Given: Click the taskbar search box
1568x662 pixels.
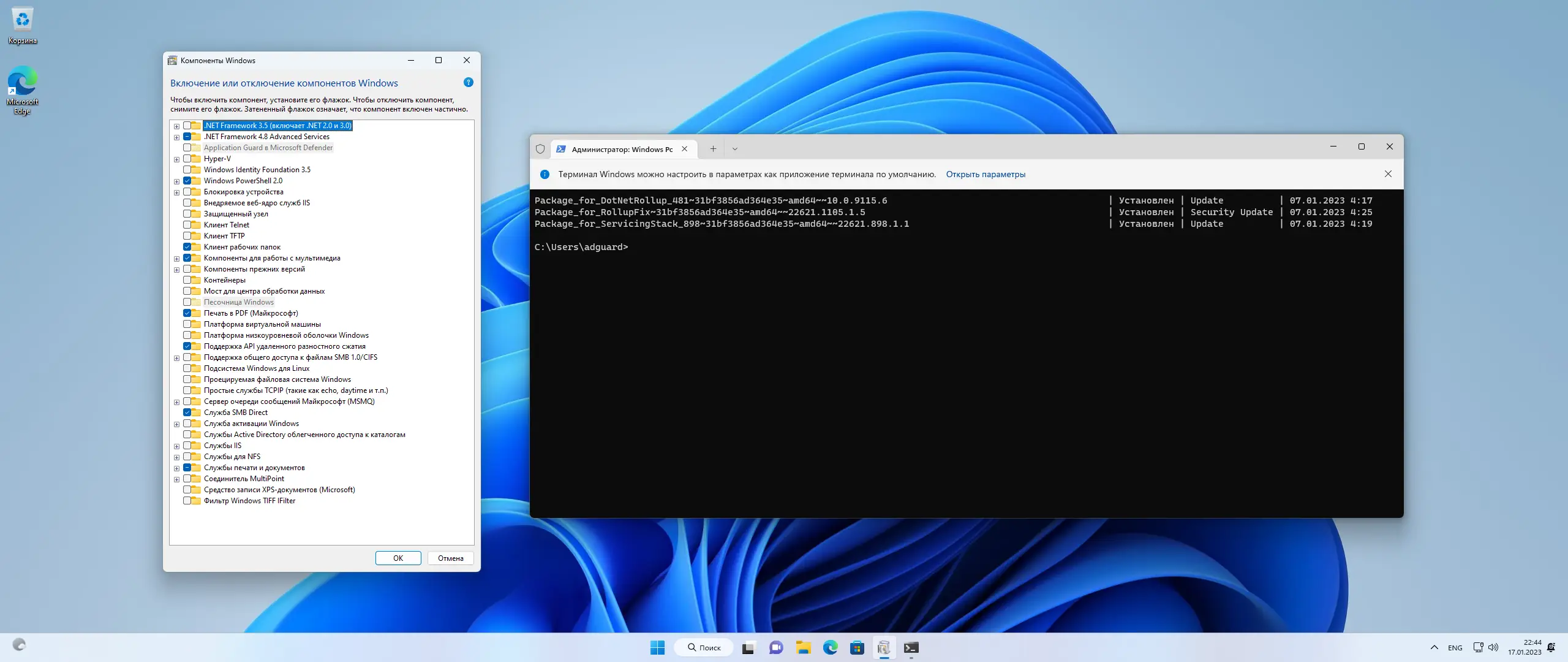Looking at the screenshot, I should click(703, 647).
